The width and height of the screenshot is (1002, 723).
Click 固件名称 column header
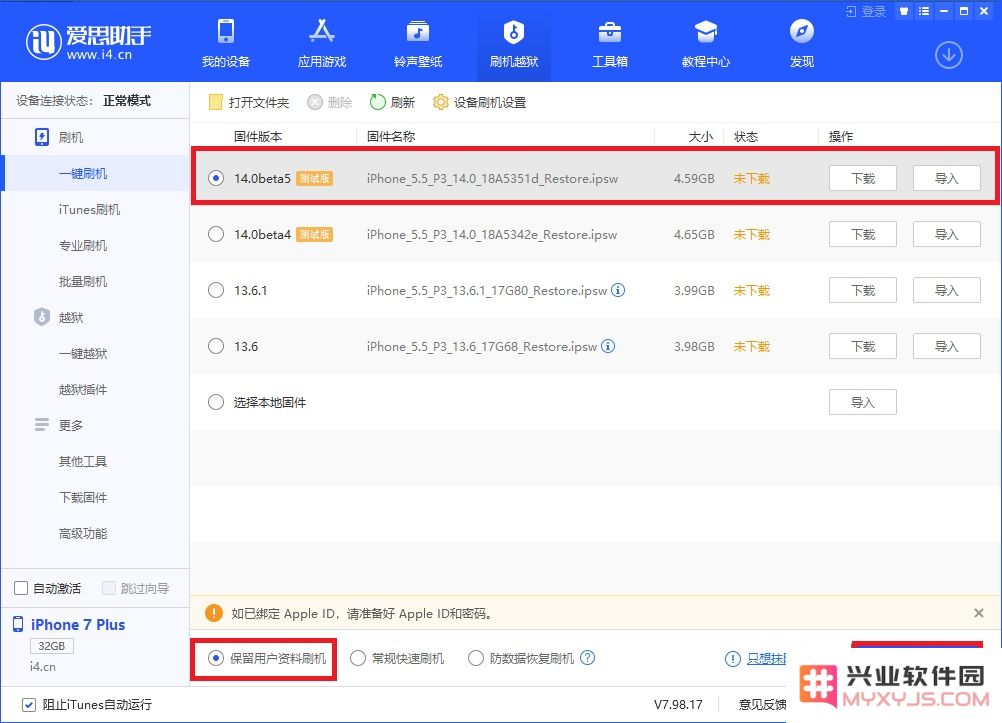click(391, 136)
